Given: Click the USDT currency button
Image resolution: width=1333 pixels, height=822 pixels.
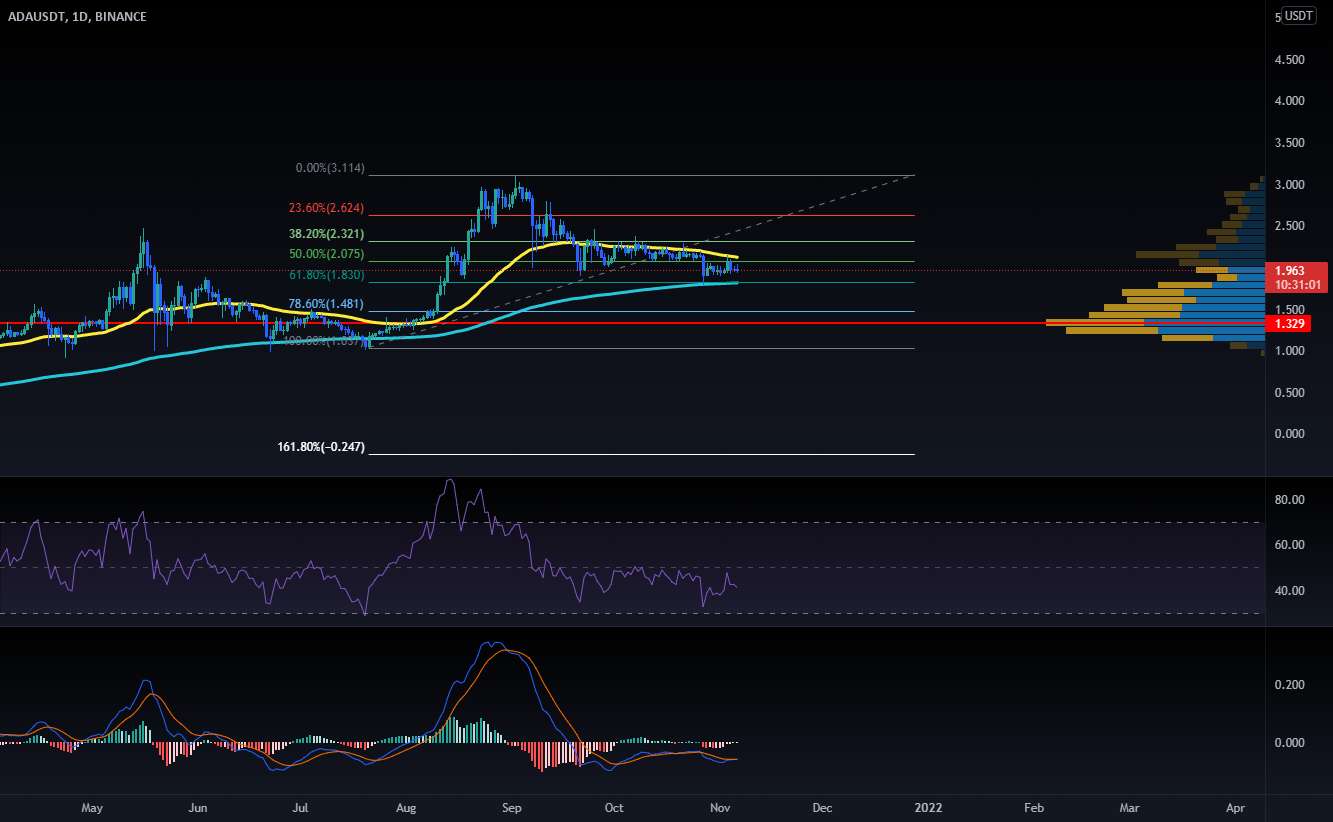Looking at the screenshot, I should coord(1300,15).
